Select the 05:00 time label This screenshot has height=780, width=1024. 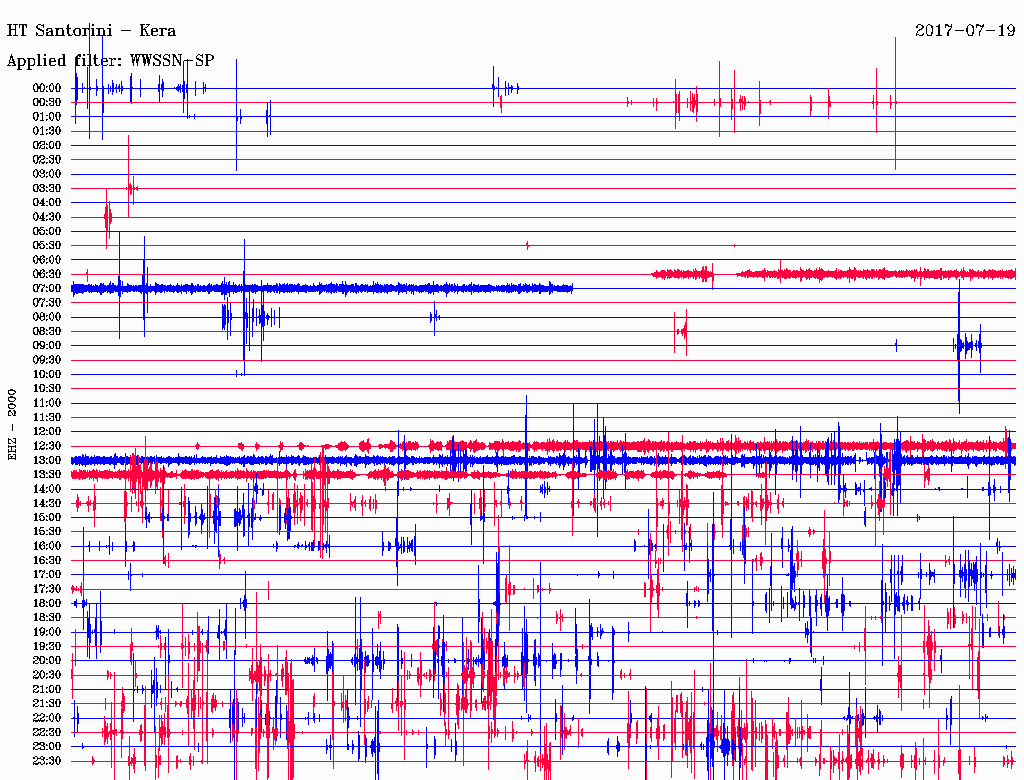point(47,231)
